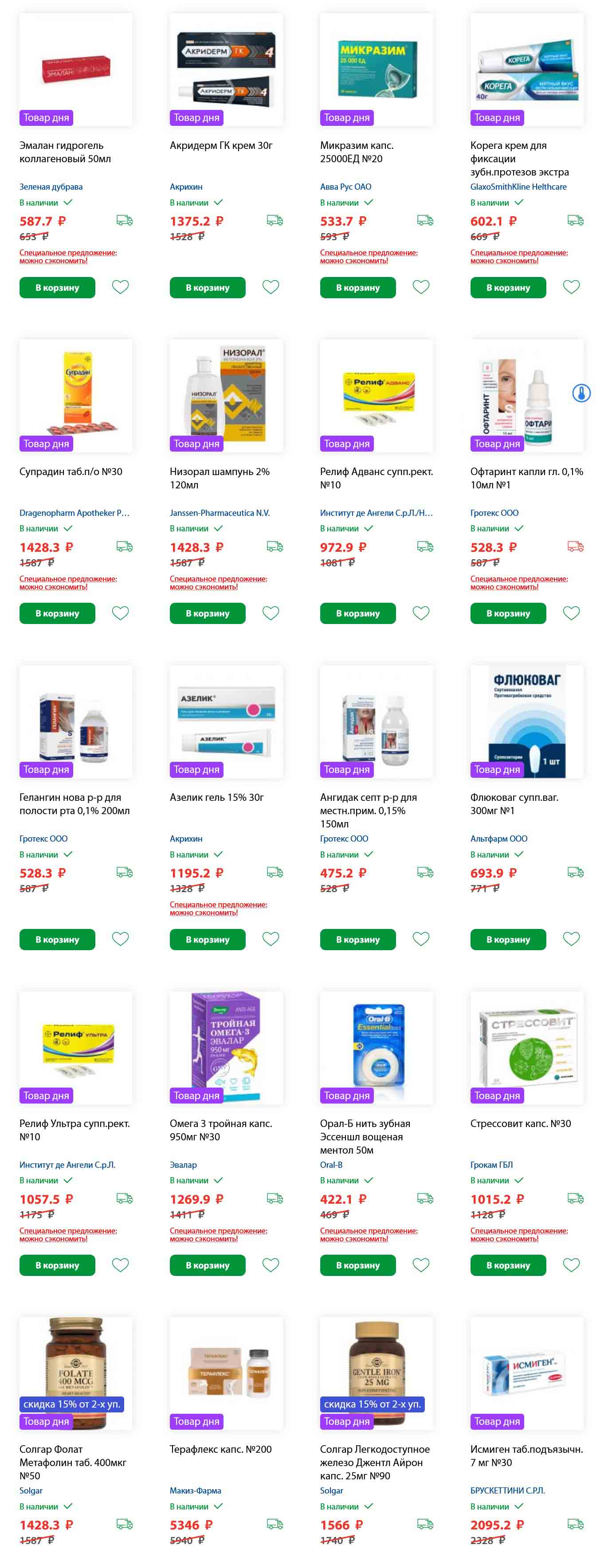Add Эмалан гидрогель to favorites with heart icon
Screen dimensions: 604x1568
(x=121, y=287)
